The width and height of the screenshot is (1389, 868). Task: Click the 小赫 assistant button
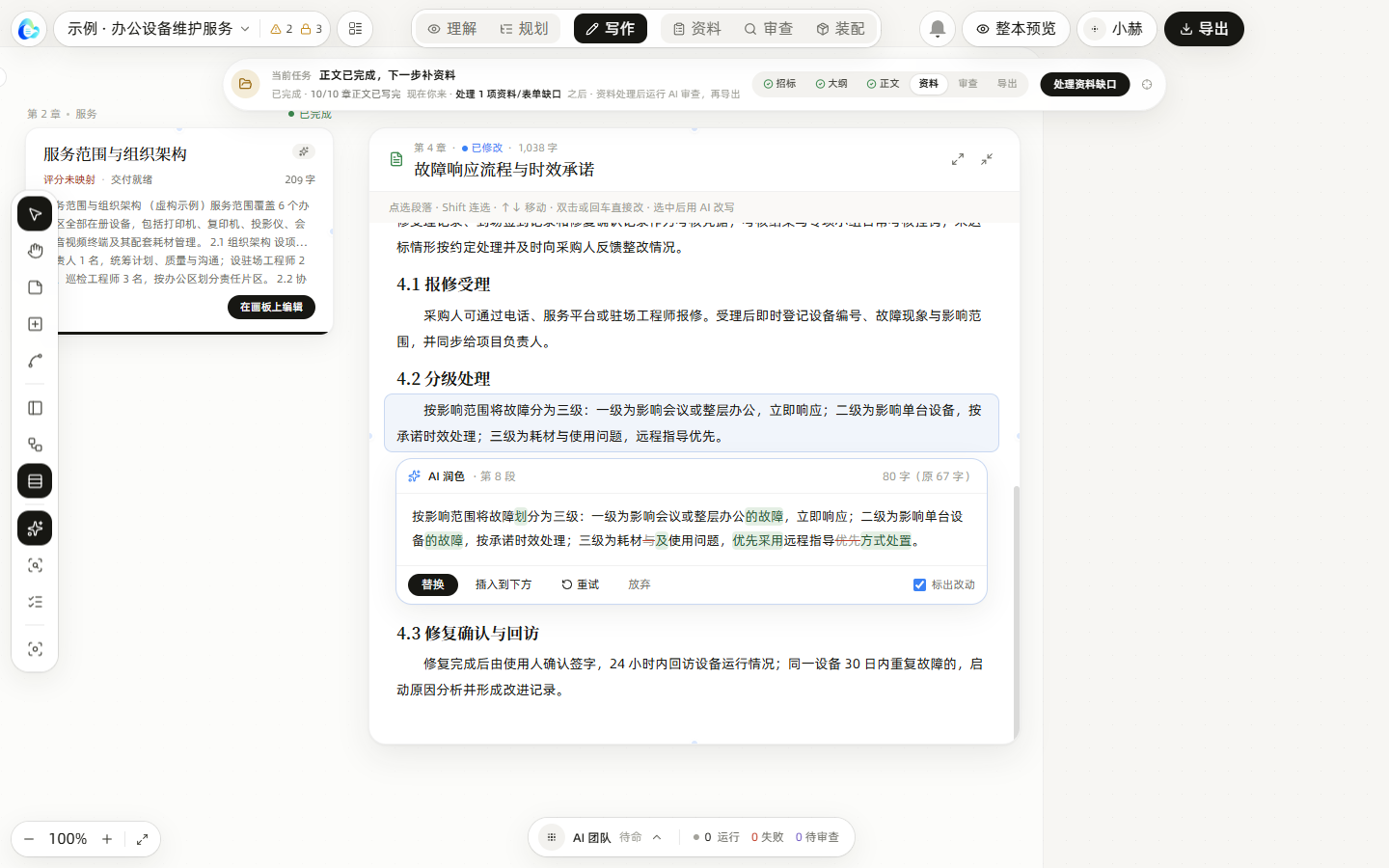point(1116,29)
